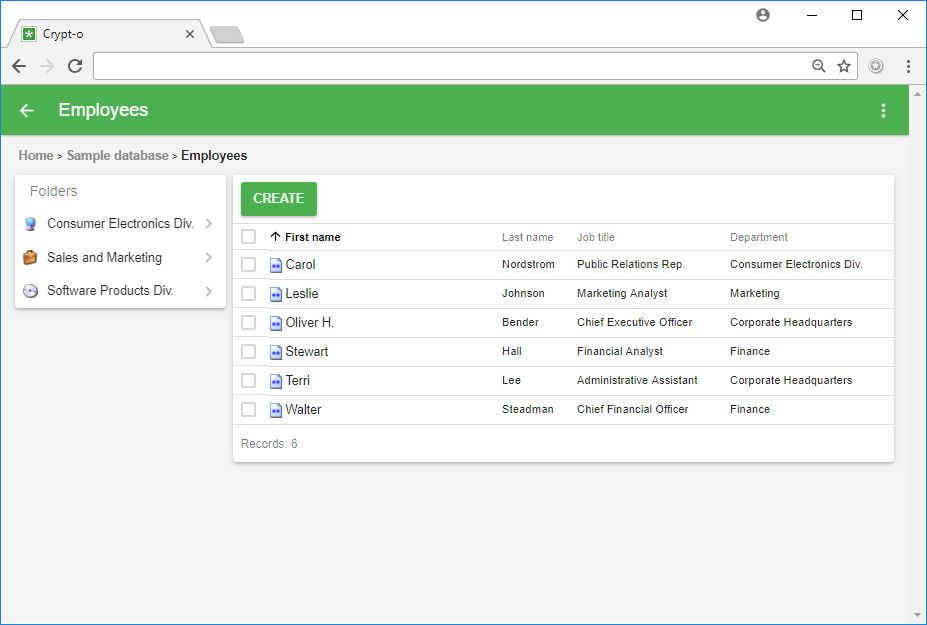
Task: Sort by Department column header
Action: (759, 237)
